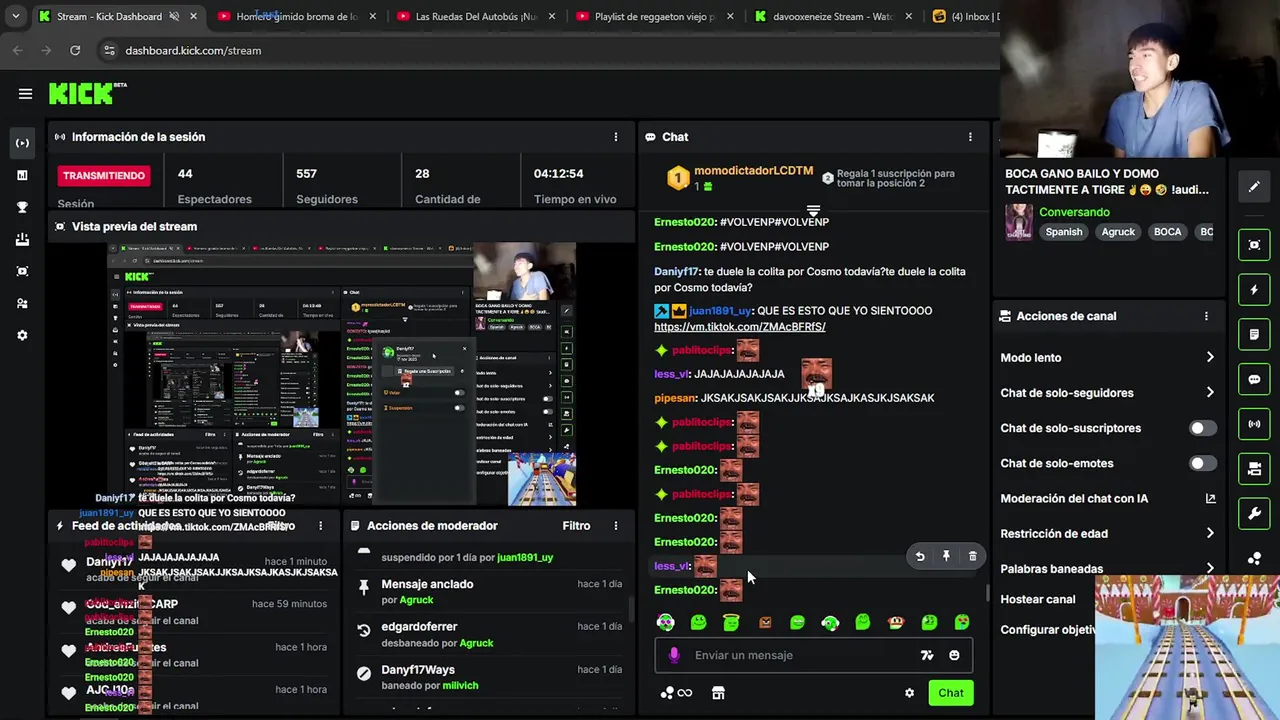Click the BOCA stream tag
This screenshot has height=720, width=1280.
(x=1167, y=232)
